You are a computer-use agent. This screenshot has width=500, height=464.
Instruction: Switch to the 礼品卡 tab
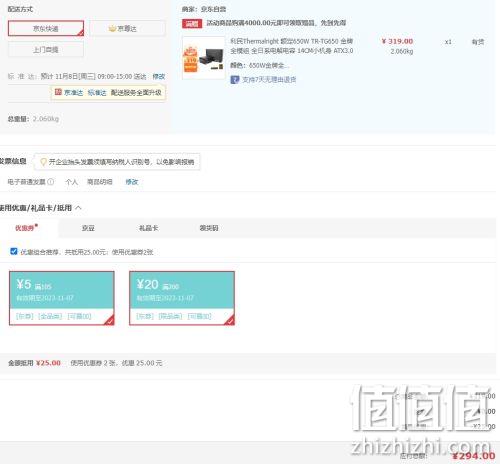click(x=148, y=228)
